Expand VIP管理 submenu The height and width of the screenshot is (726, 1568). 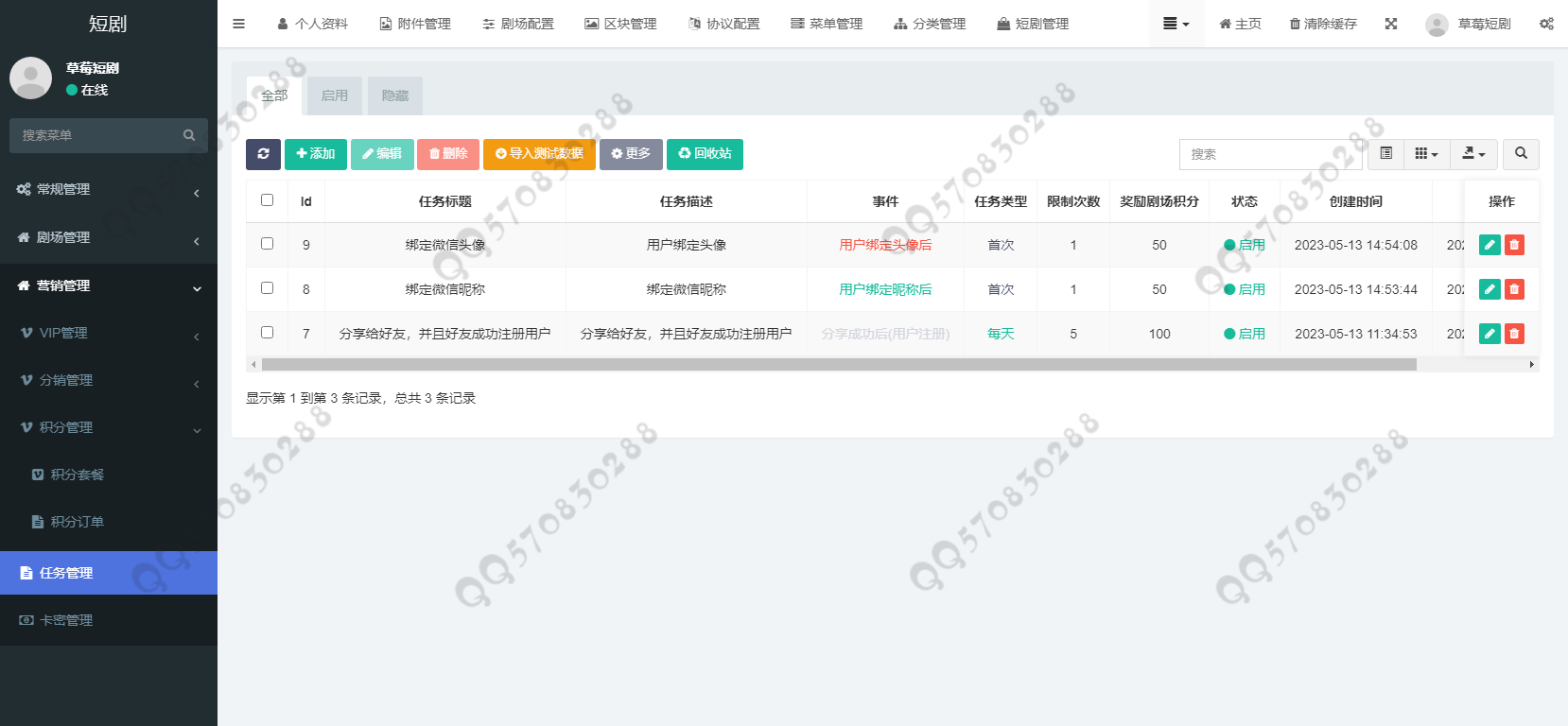109,333
